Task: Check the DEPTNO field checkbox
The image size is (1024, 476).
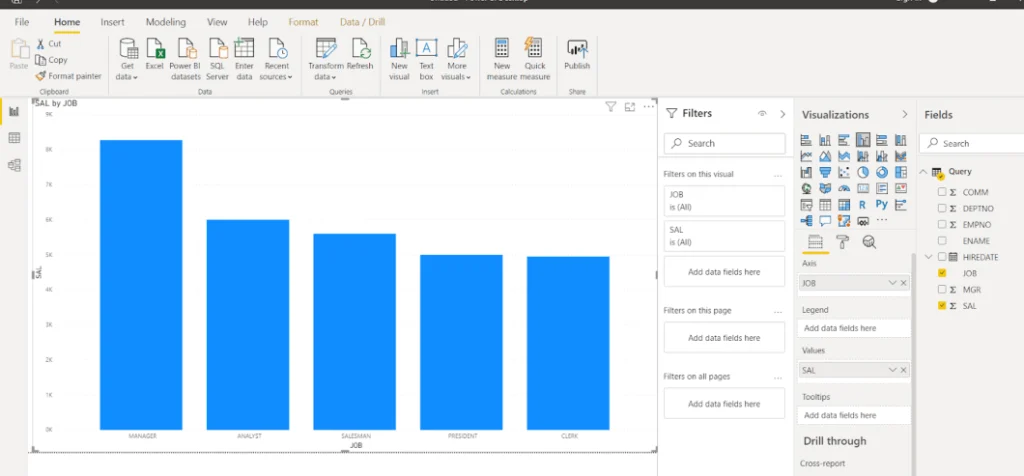Action: tap(942, 208)
